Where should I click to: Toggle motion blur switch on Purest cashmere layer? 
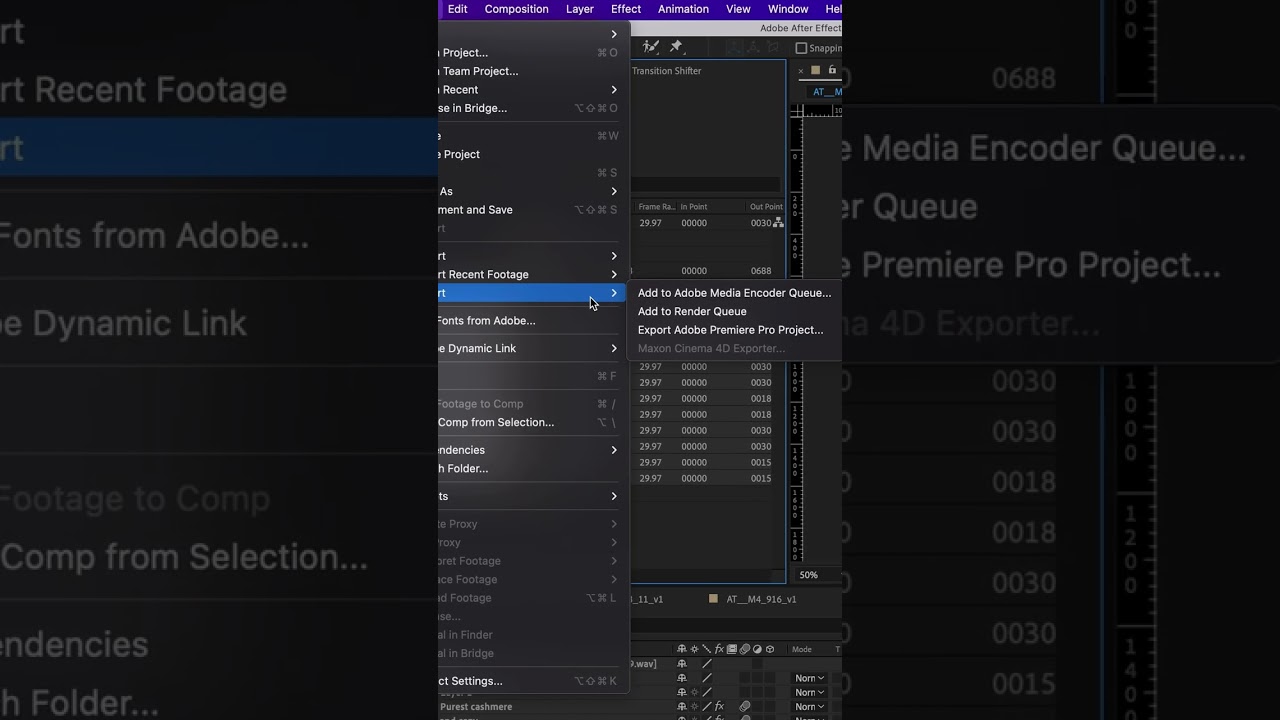[745, 706]
